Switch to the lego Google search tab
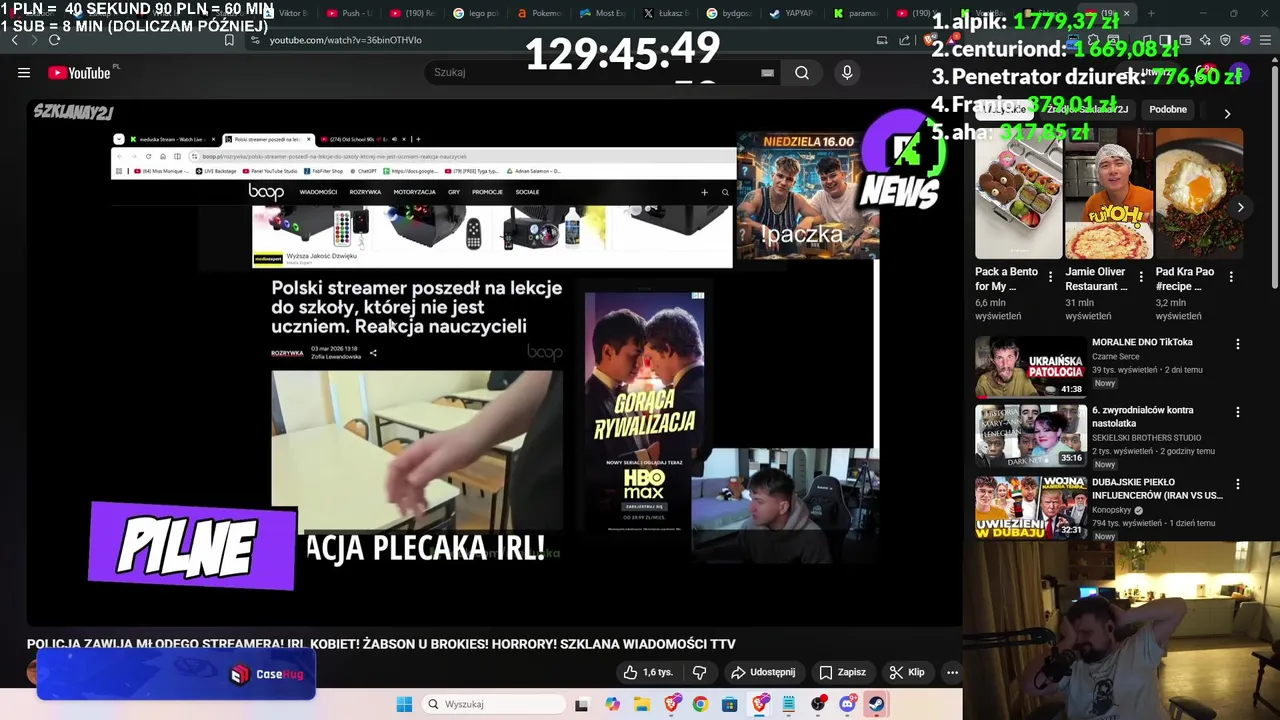 click(475, 13)
